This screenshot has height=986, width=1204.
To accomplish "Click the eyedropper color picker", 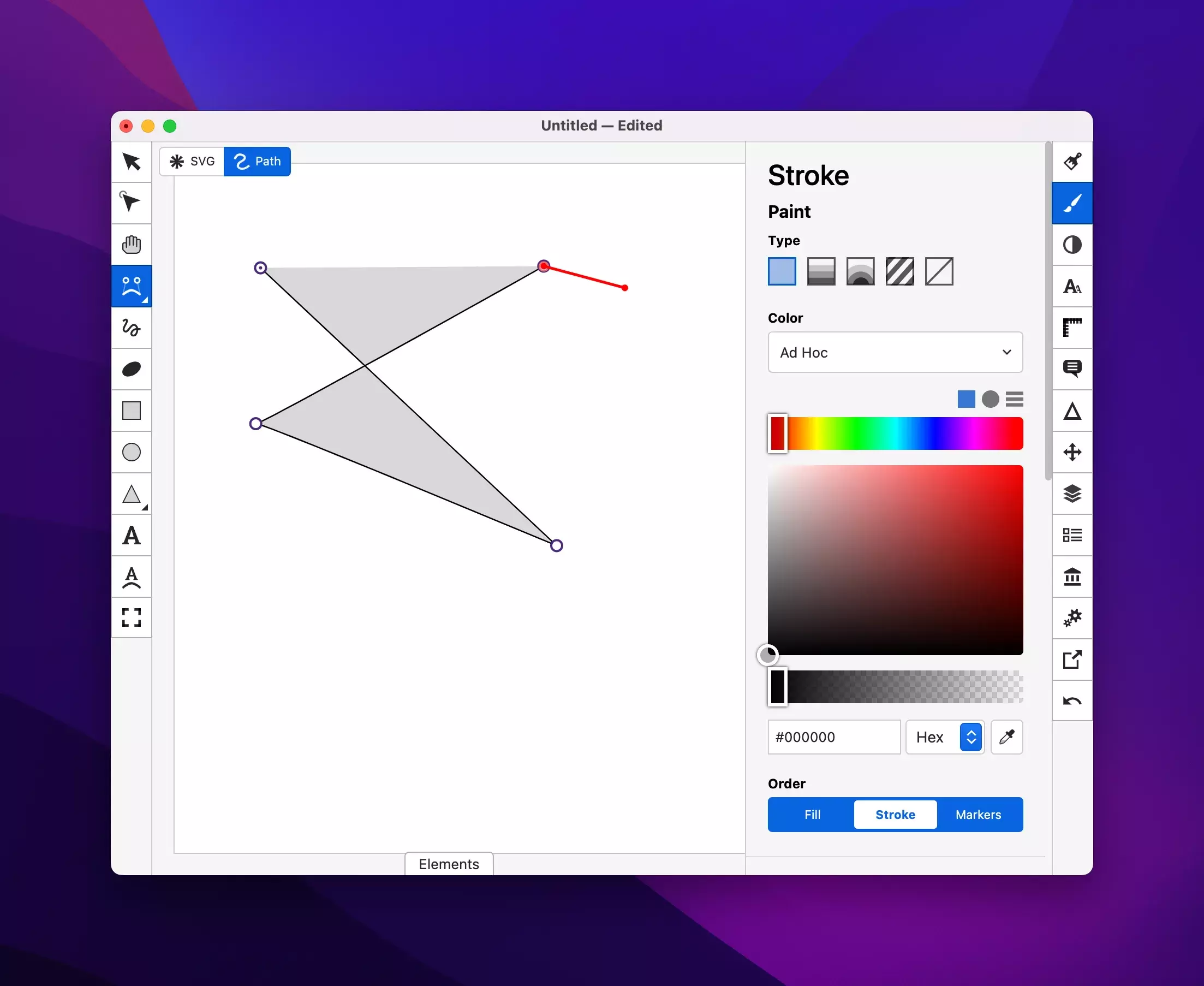I will (1006, 737).
